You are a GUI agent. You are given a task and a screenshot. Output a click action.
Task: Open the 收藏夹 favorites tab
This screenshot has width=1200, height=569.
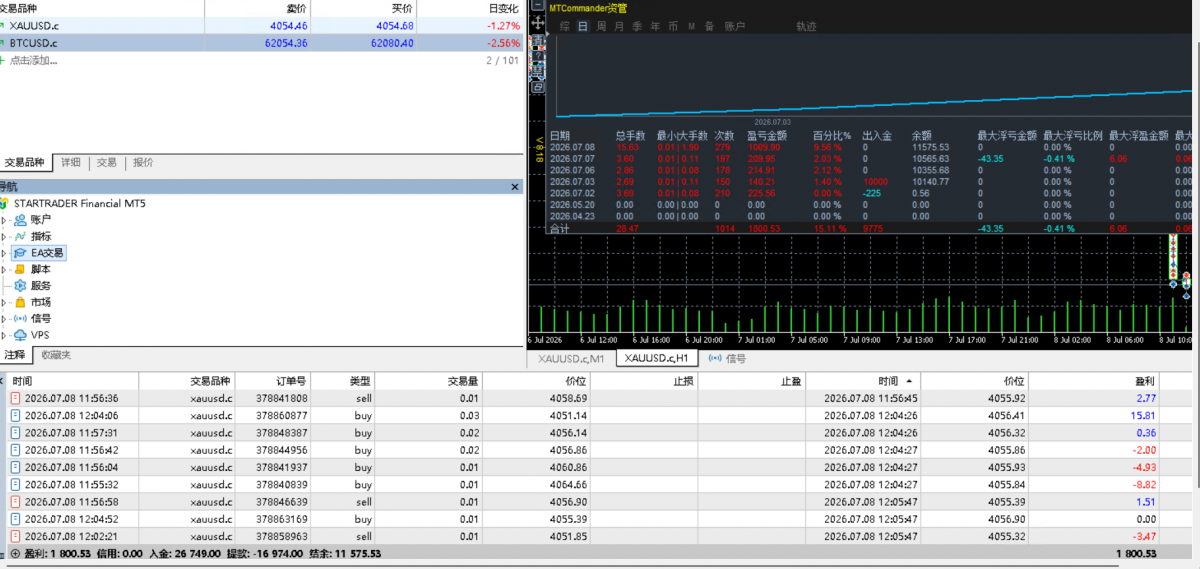click(x=56, y=355)
